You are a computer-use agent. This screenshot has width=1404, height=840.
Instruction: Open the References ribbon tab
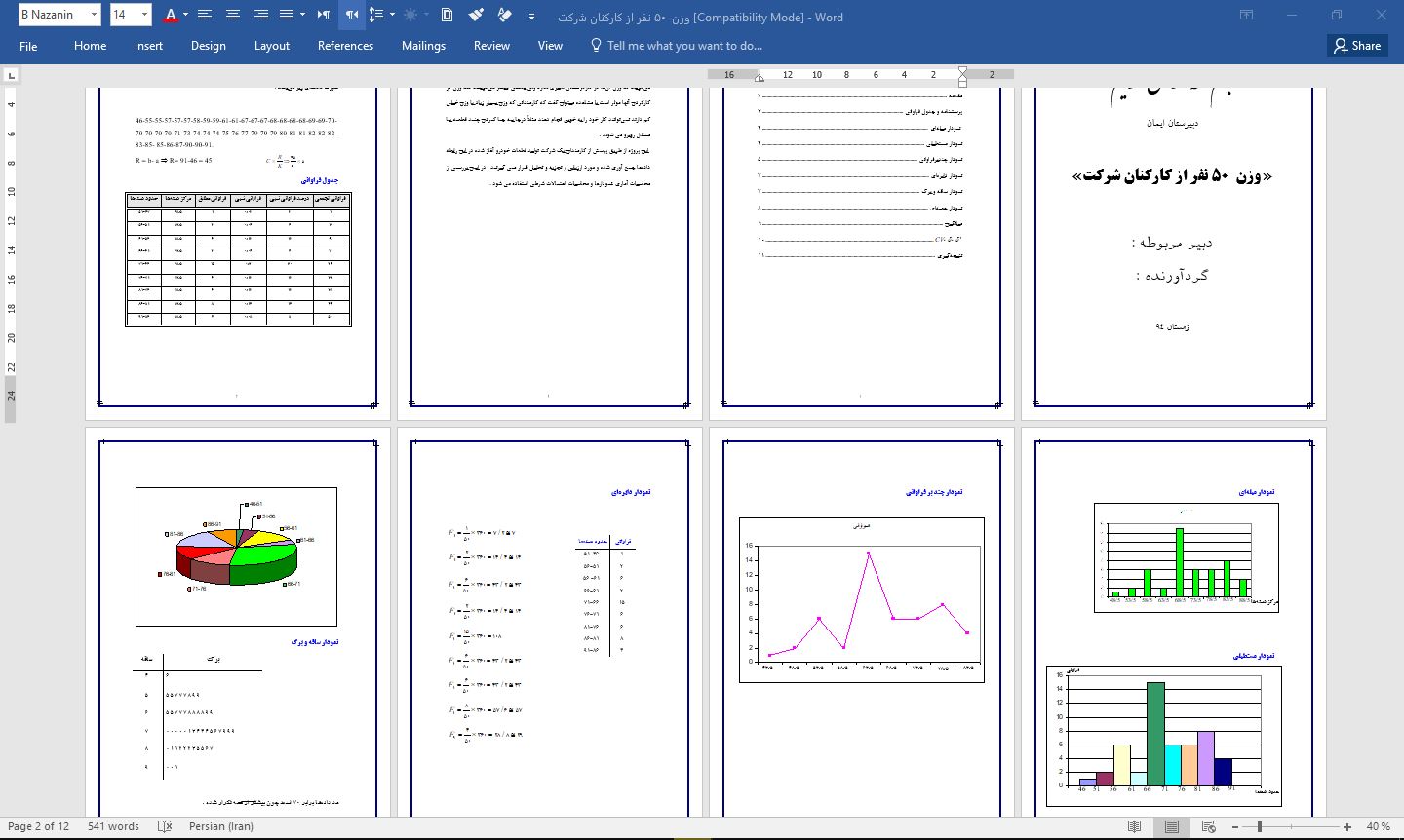345,46
